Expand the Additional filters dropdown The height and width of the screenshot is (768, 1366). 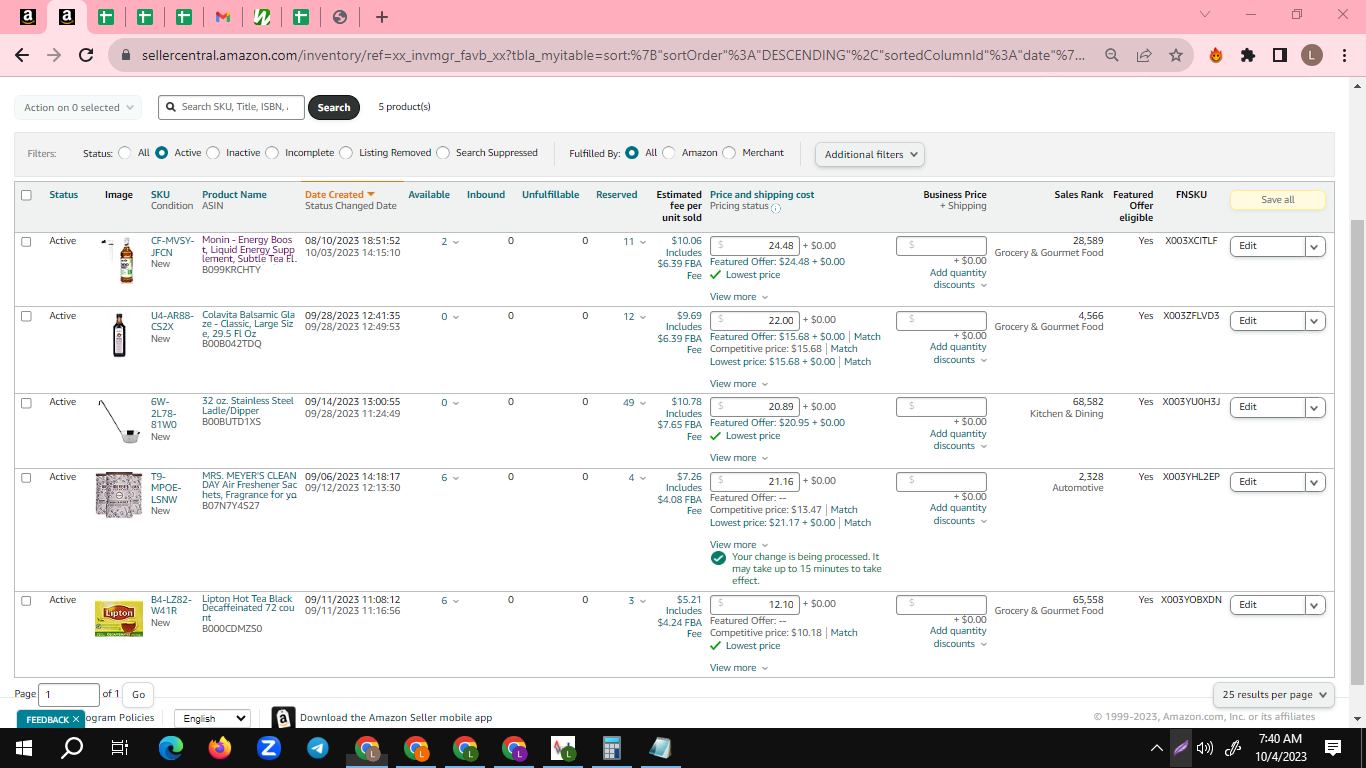coord(870,154)
